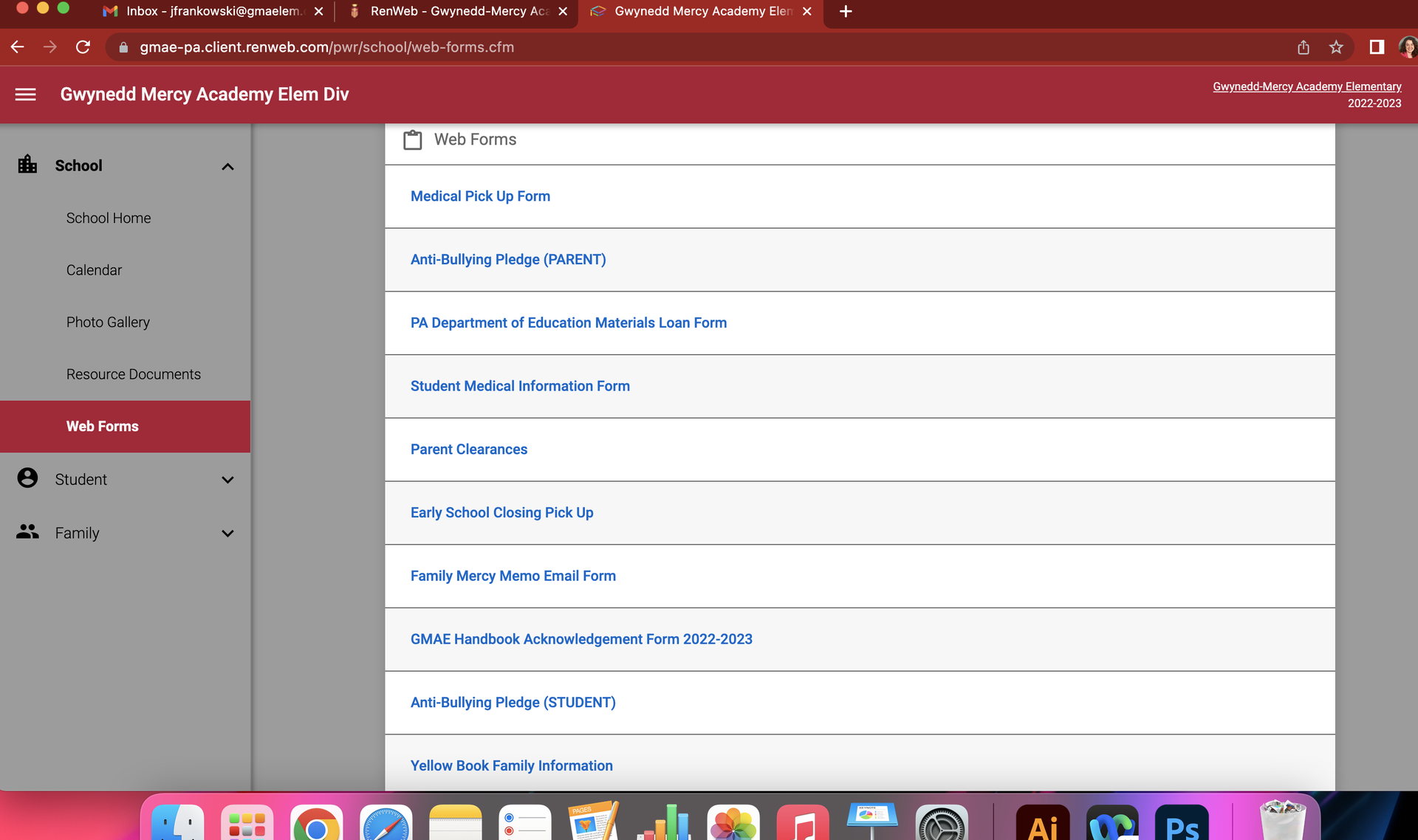
Task: Click the School building icon in sidebar
Action: coord(27,165)
